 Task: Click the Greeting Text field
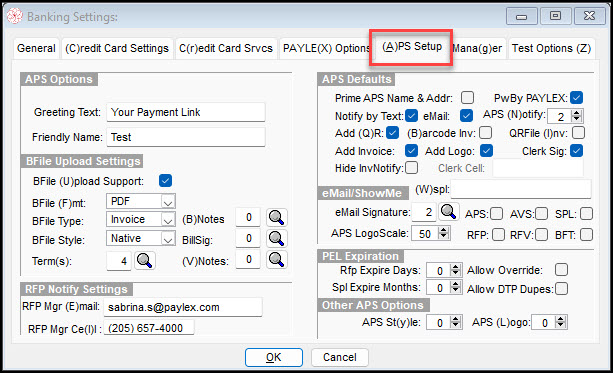[x=186, y=112]
